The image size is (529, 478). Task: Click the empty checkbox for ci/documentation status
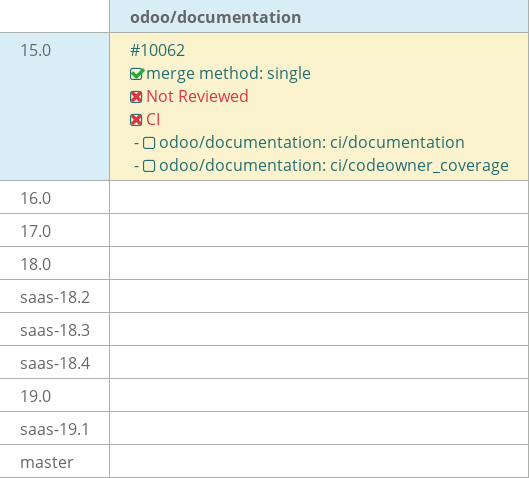pos(149,143)
